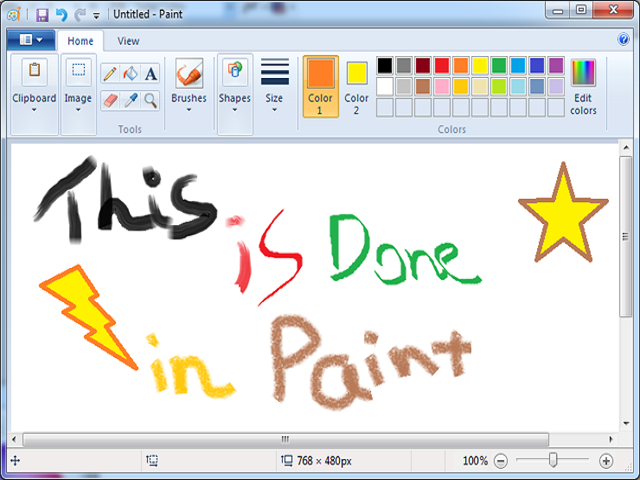
Task: Select the Fill with color bucket tool
Action: pos(130,74)
